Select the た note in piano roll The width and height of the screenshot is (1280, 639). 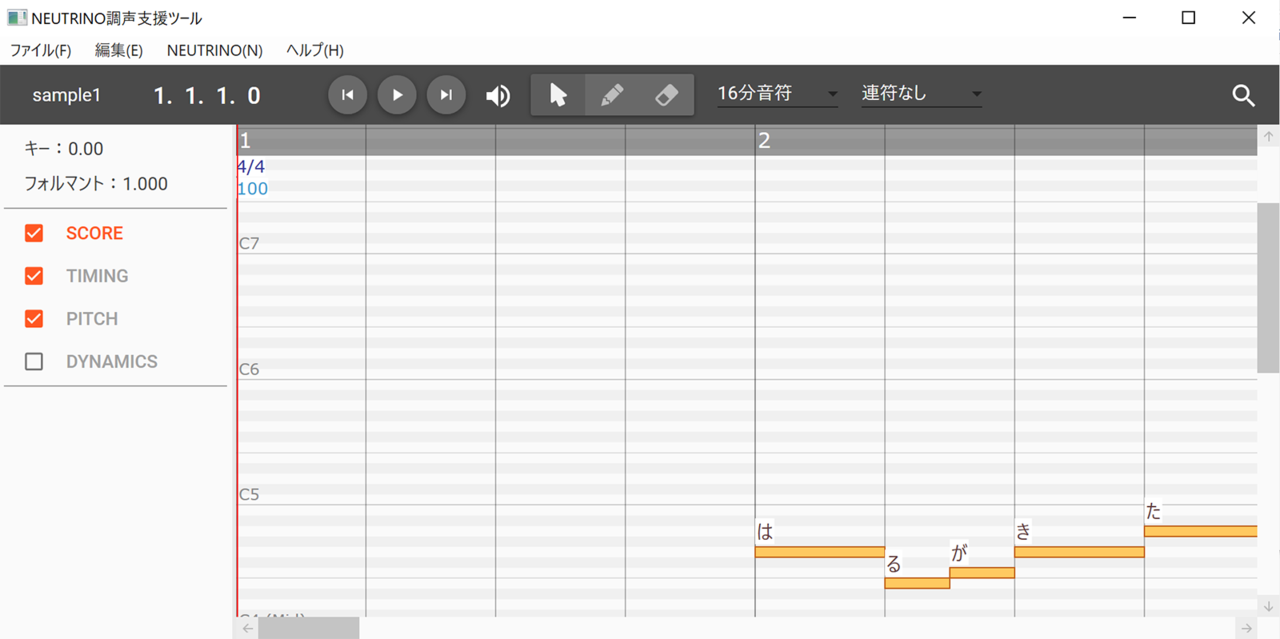[1200, 531]
